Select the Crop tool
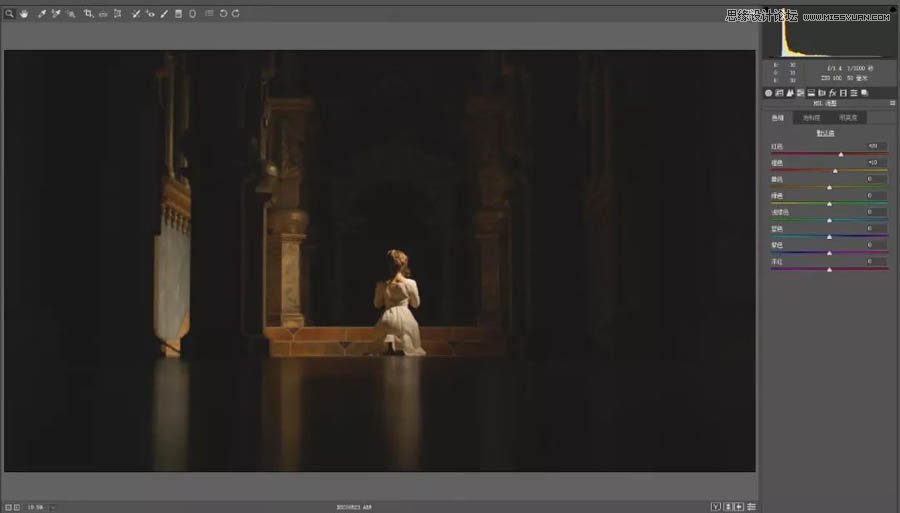The height and width of the screenshot is (513, 900). [x=88, y=13]
